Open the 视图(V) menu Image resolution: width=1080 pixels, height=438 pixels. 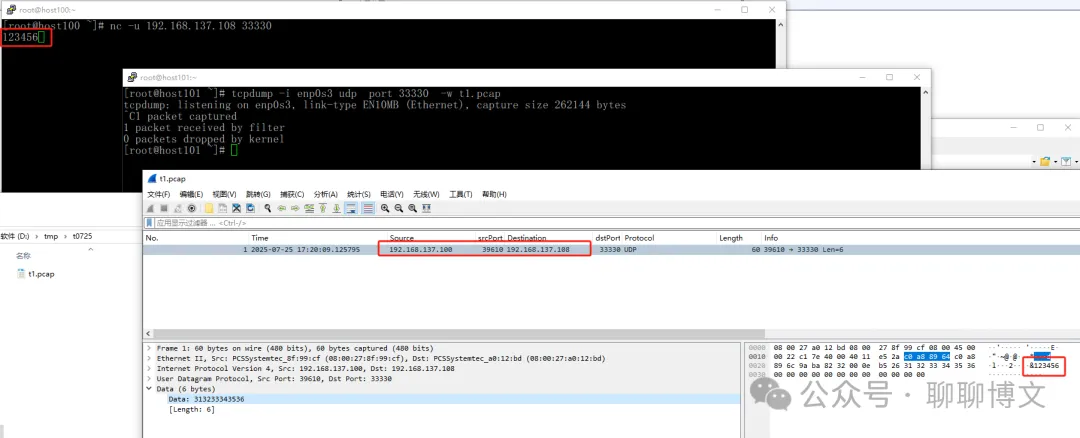pyautogui.click(x=225, y=194)
